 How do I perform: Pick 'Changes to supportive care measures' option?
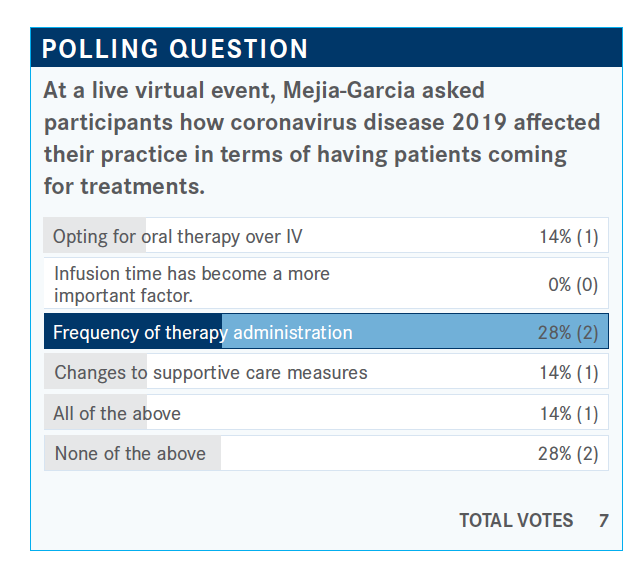point(210,373)
